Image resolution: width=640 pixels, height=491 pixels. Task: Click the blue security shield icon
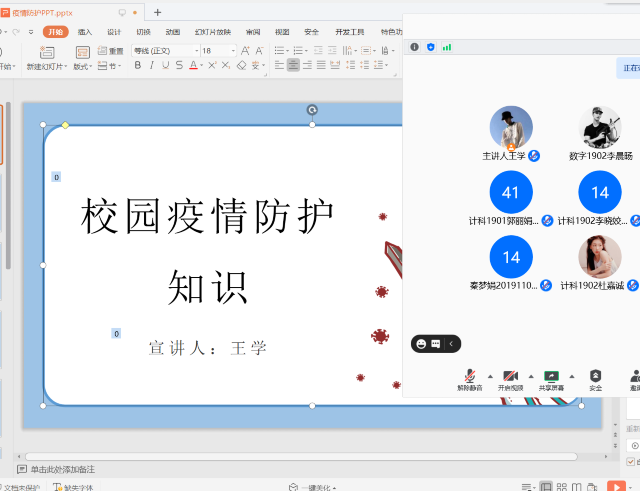coord(431,47)
